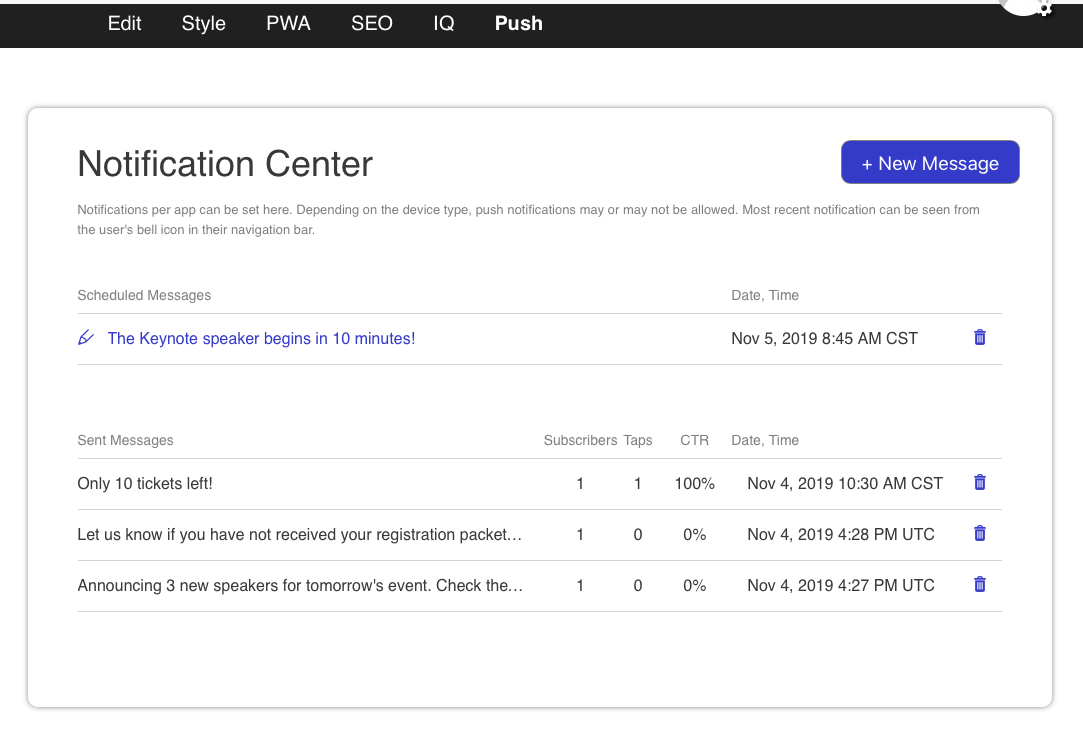Viewport: 1083px width, 731px height.
Task: Trash the registration packet sent message
Action: (x=979, y=534)
